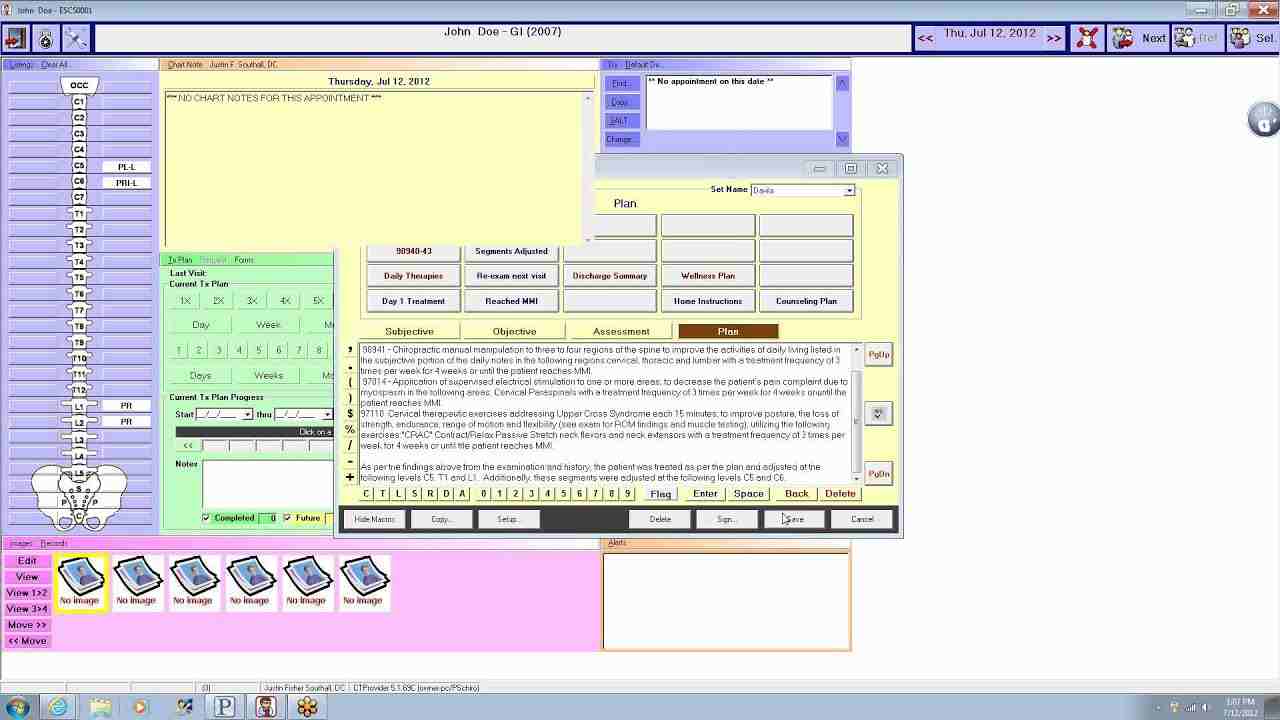Click the Reached MMI macro button
This screenshot has width=1280, height=720.
(x=512, y=301)
